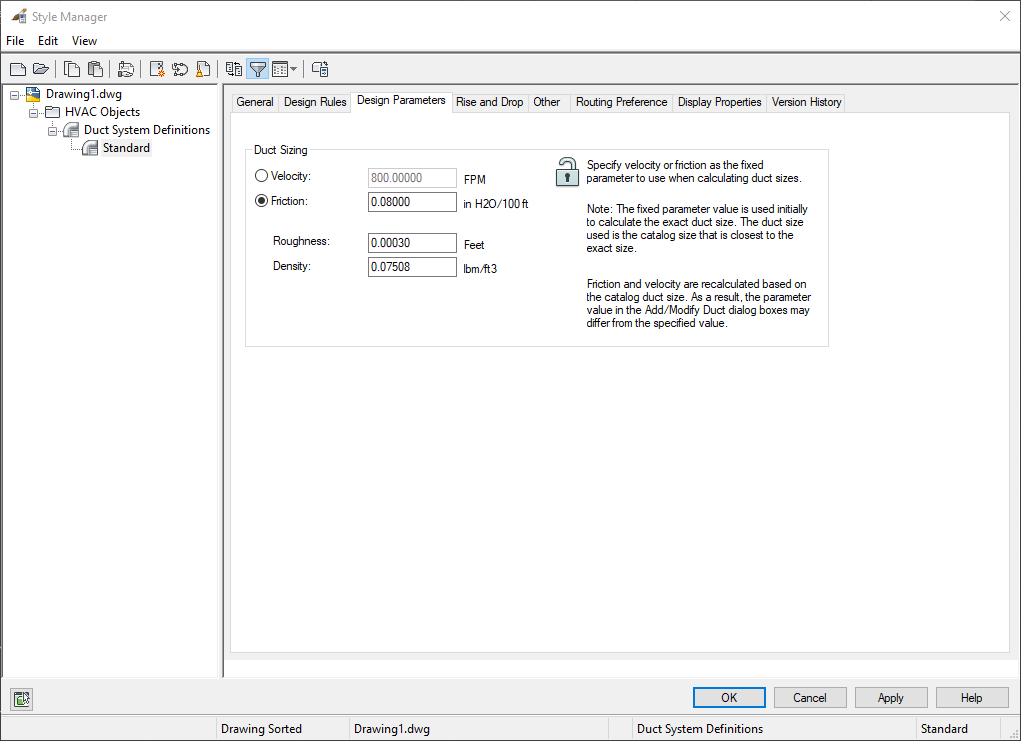The image size is (1021, 741).
Task: Select HVAC Objects tree label
Action: pos(102,112)
